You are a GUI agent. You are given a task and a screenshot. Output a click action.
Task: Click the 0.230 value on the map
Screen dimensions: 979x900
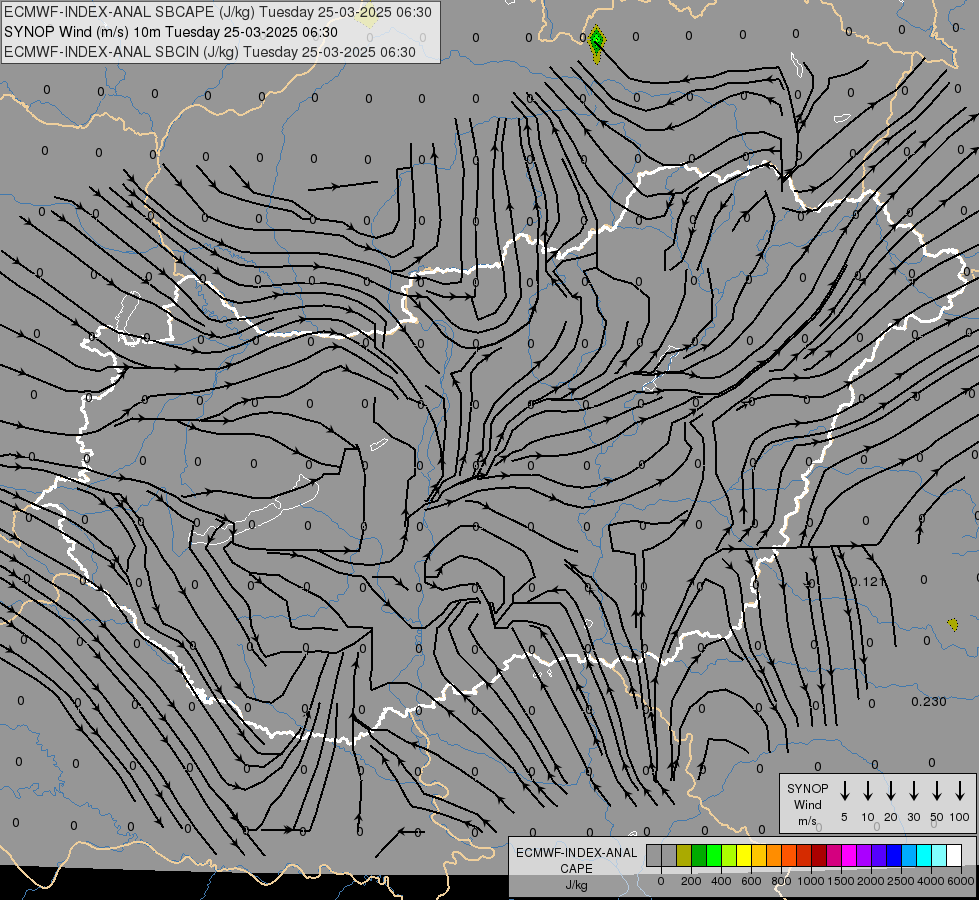coord(929,701)
